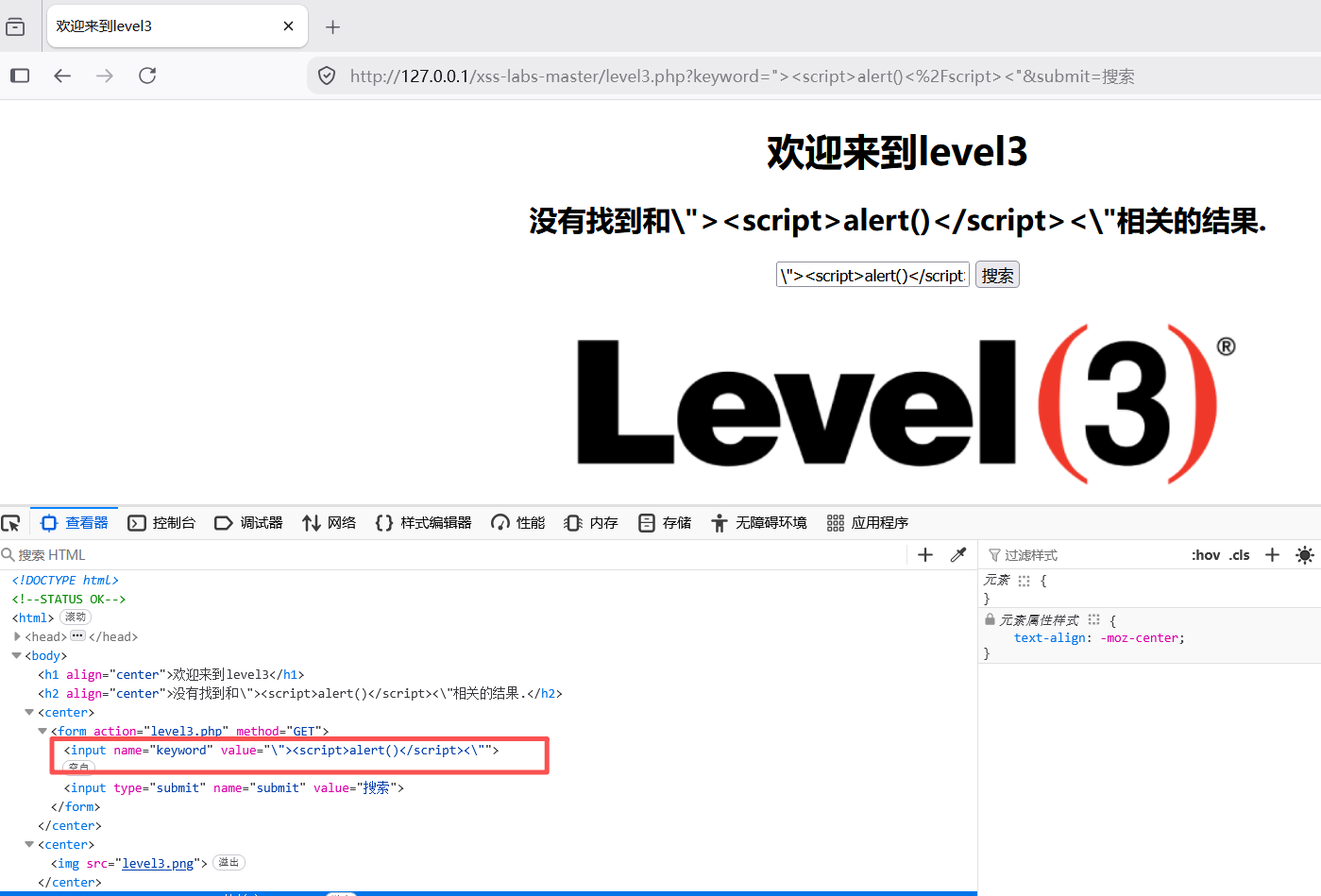Select the DOCTYPE html row
The height and width of the screenshot is (896, 1321).
pyautogui.click(x=65, y=581)
